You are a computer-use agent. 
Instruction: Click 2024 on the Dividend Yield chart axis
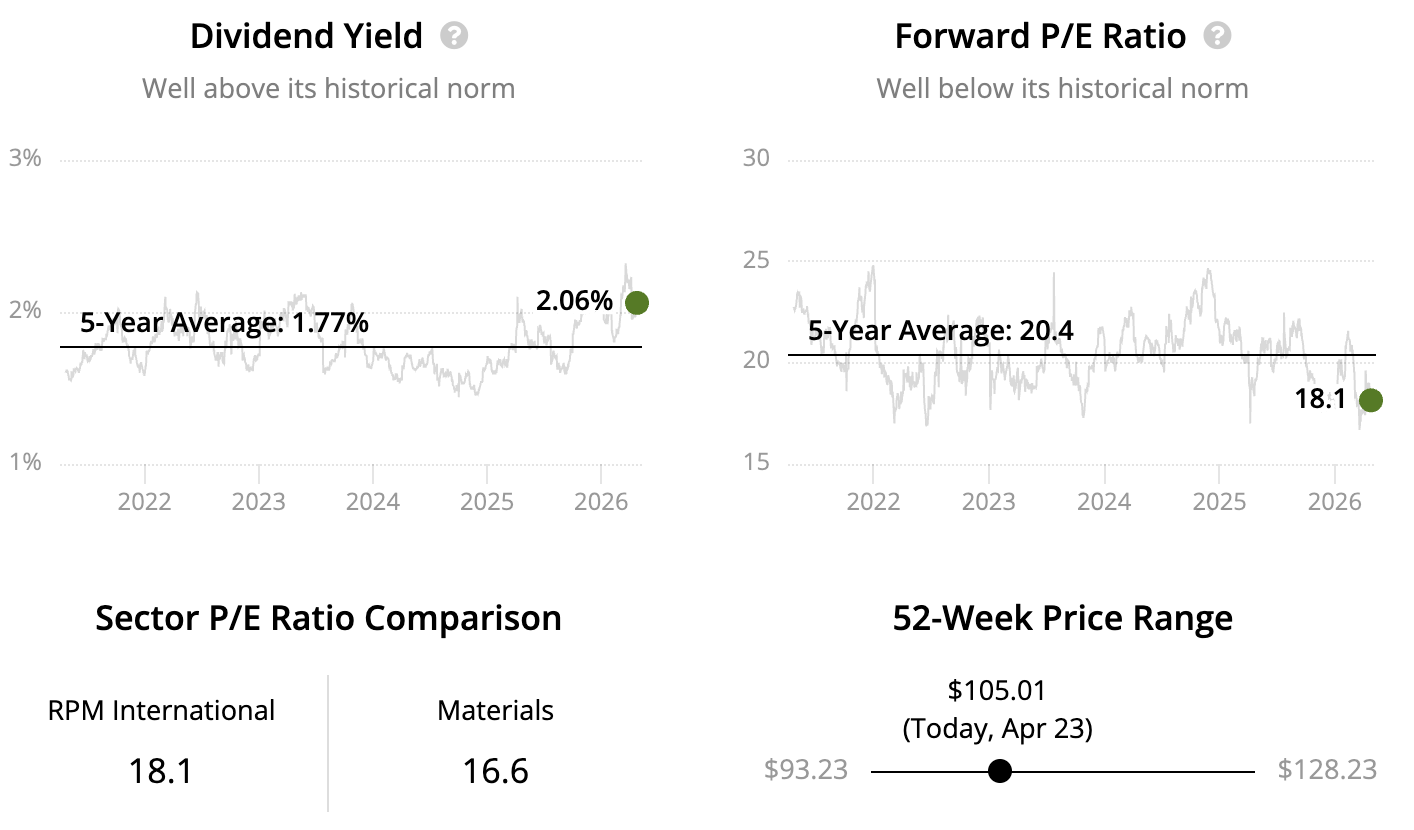373,500
